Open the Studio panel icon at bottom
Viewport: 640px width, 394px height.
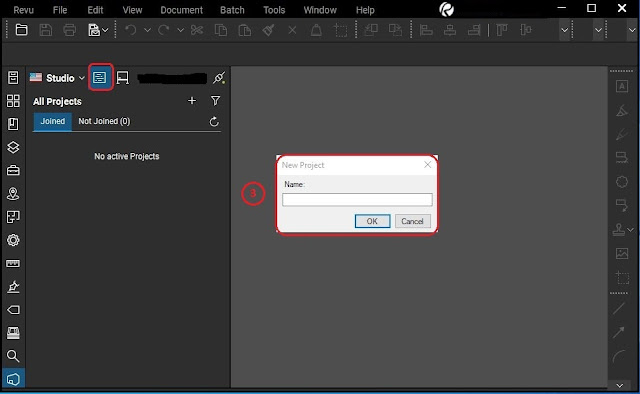[13, 379]
